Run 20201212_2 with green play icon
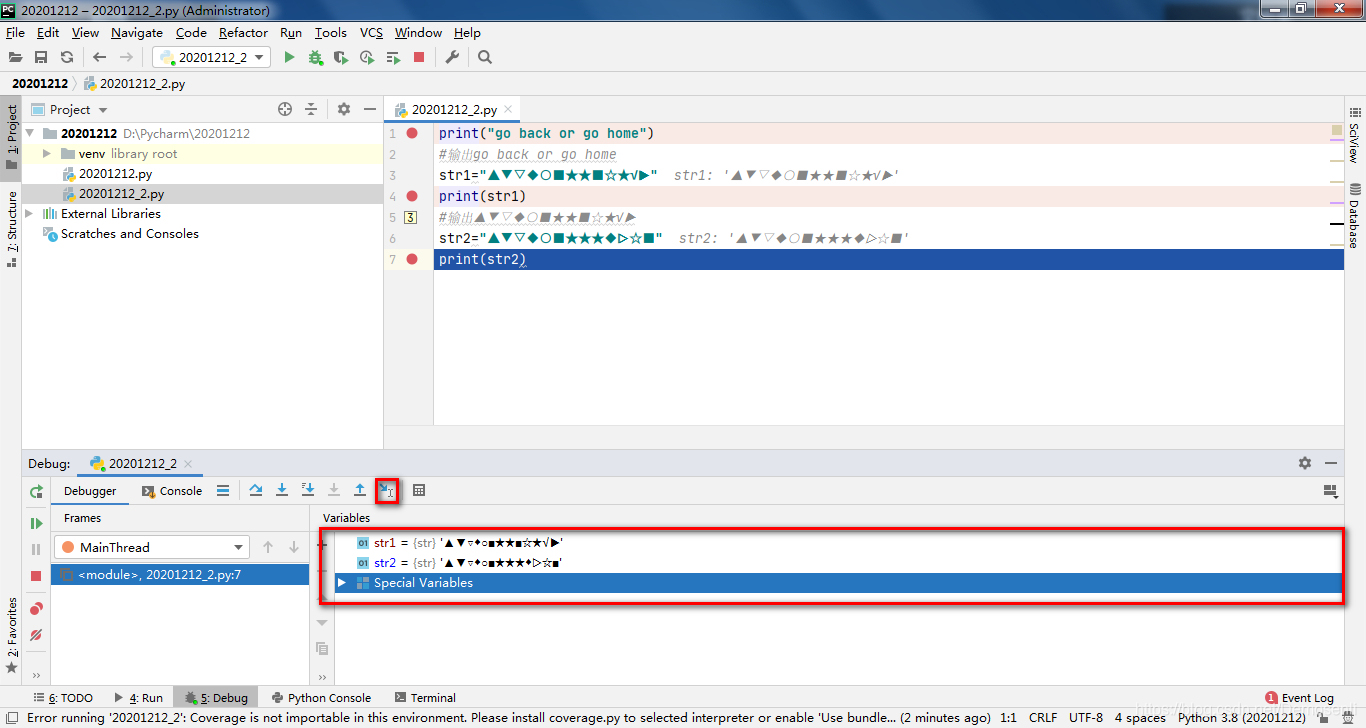Screen dimensions: 1366x728 (x=289, y=58)
